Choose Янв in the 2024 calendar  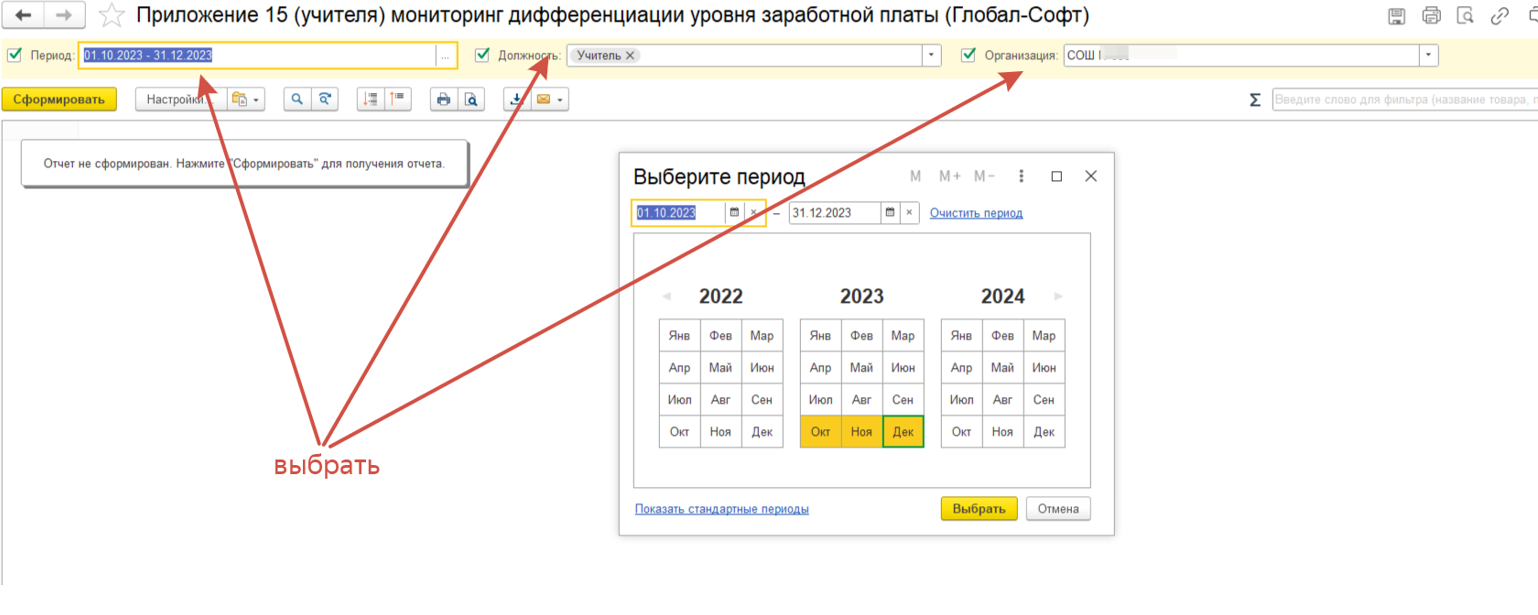(x=961, y=336)
